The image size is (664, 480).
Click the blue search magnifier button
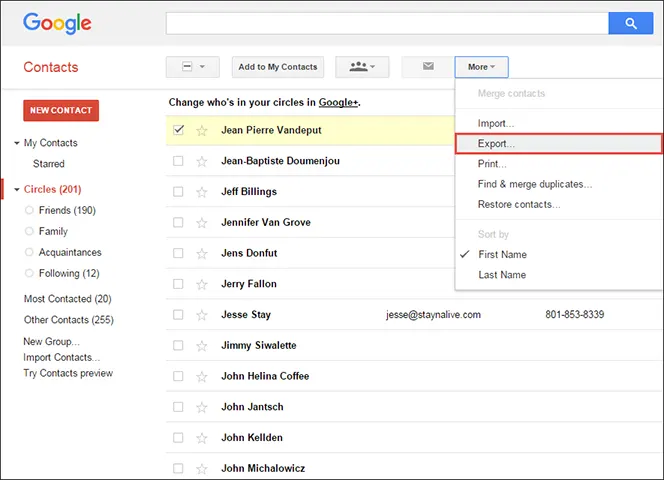[x=631, y=23]
